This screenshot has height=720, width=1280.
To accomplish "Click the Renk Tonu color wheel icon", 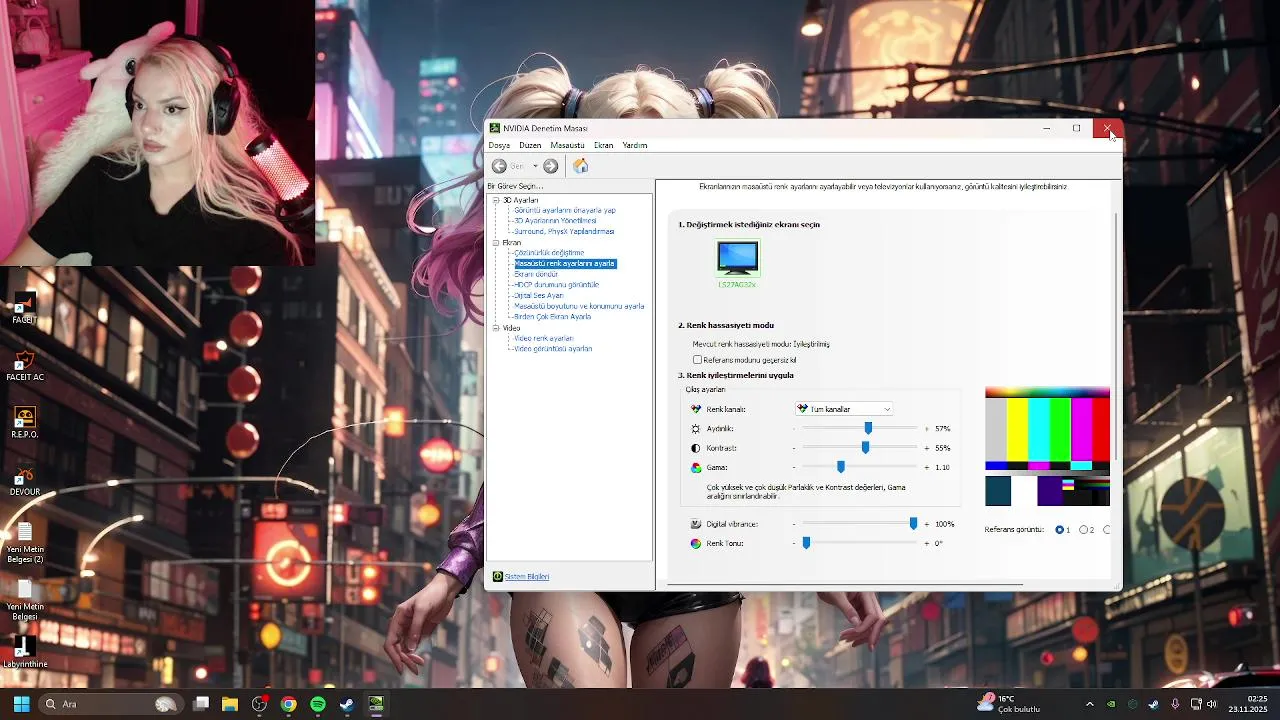I will pyautogui.click(x=696, y=543).
